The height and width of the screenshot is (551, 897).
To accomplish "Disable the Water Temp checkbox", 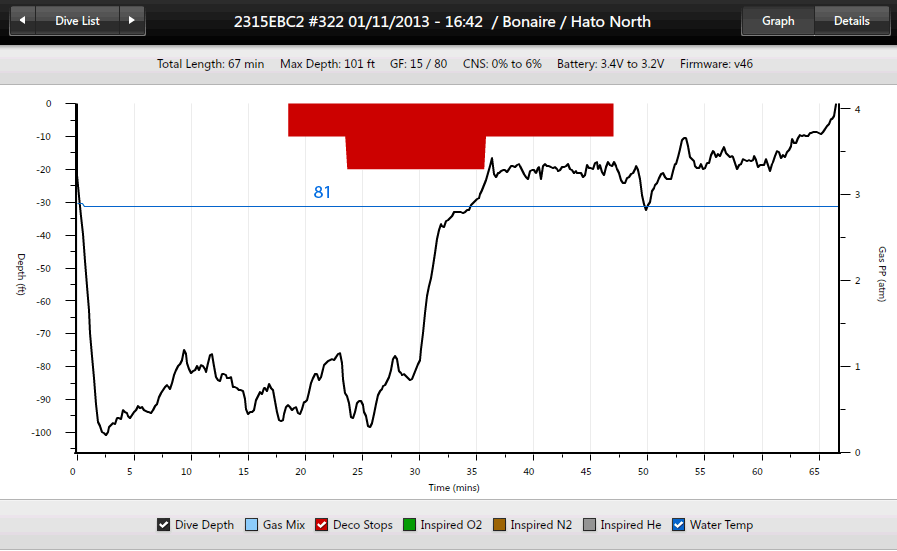I will [x=679, y=525].
